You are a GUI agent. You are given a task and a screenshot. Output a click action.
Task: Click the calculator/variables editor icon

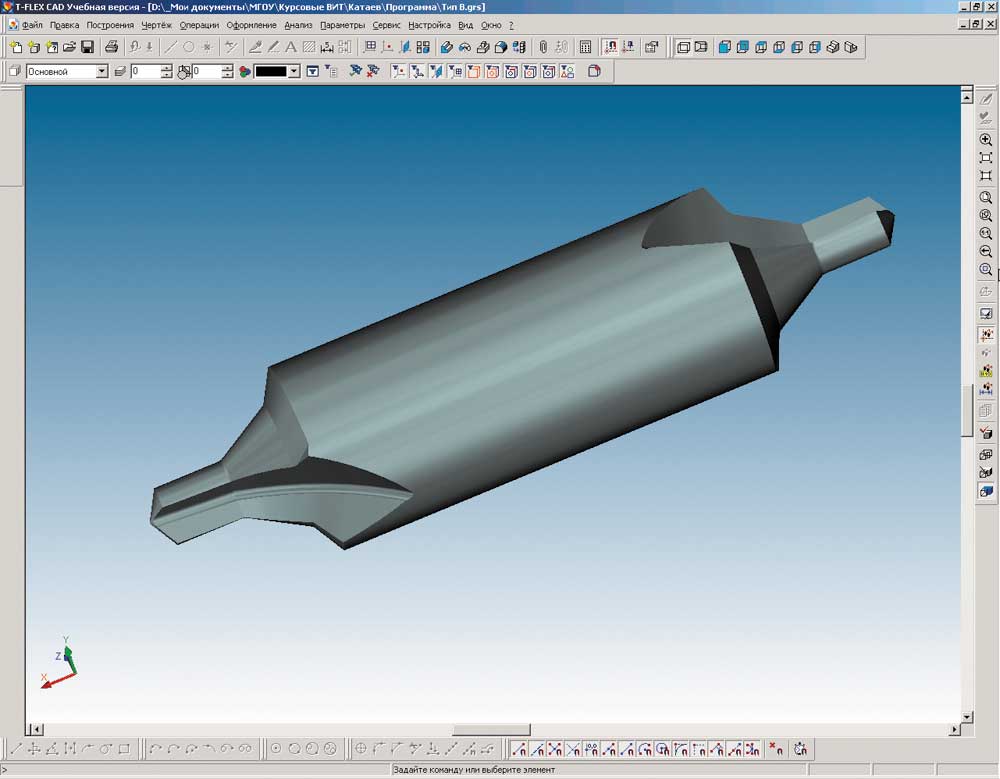coord(586,47)
